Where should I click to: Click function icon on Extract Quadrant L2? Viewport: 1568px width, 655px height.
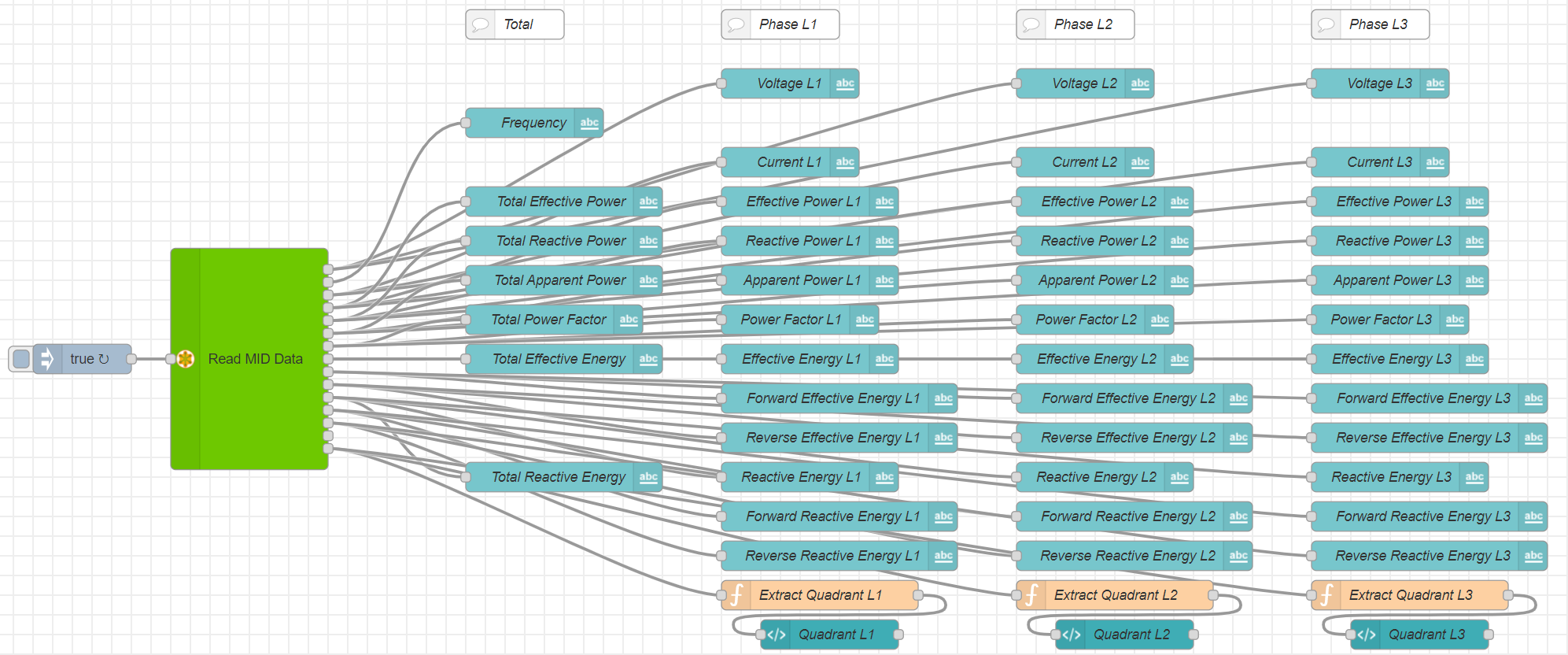(1031, 595)
